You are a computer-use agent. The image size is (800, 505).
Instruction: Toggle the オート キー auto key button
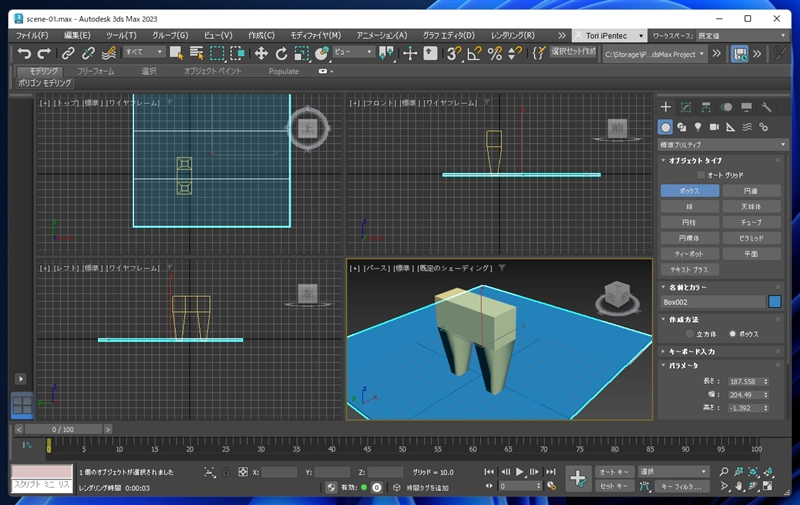614,472
